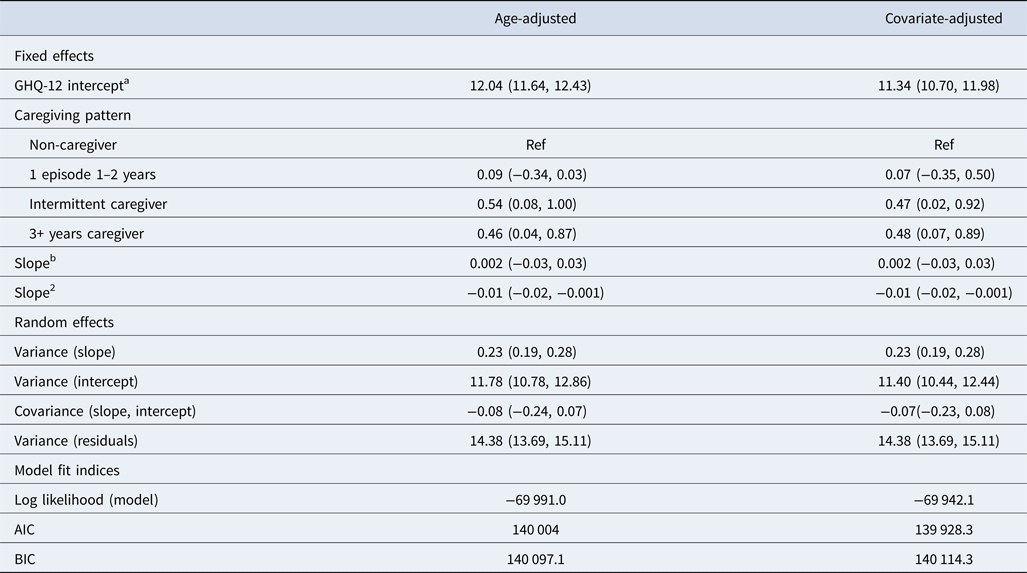The image size is (1027, 573).
Task: Select the Intermittent caregiver row label
Action: point(98,204)
